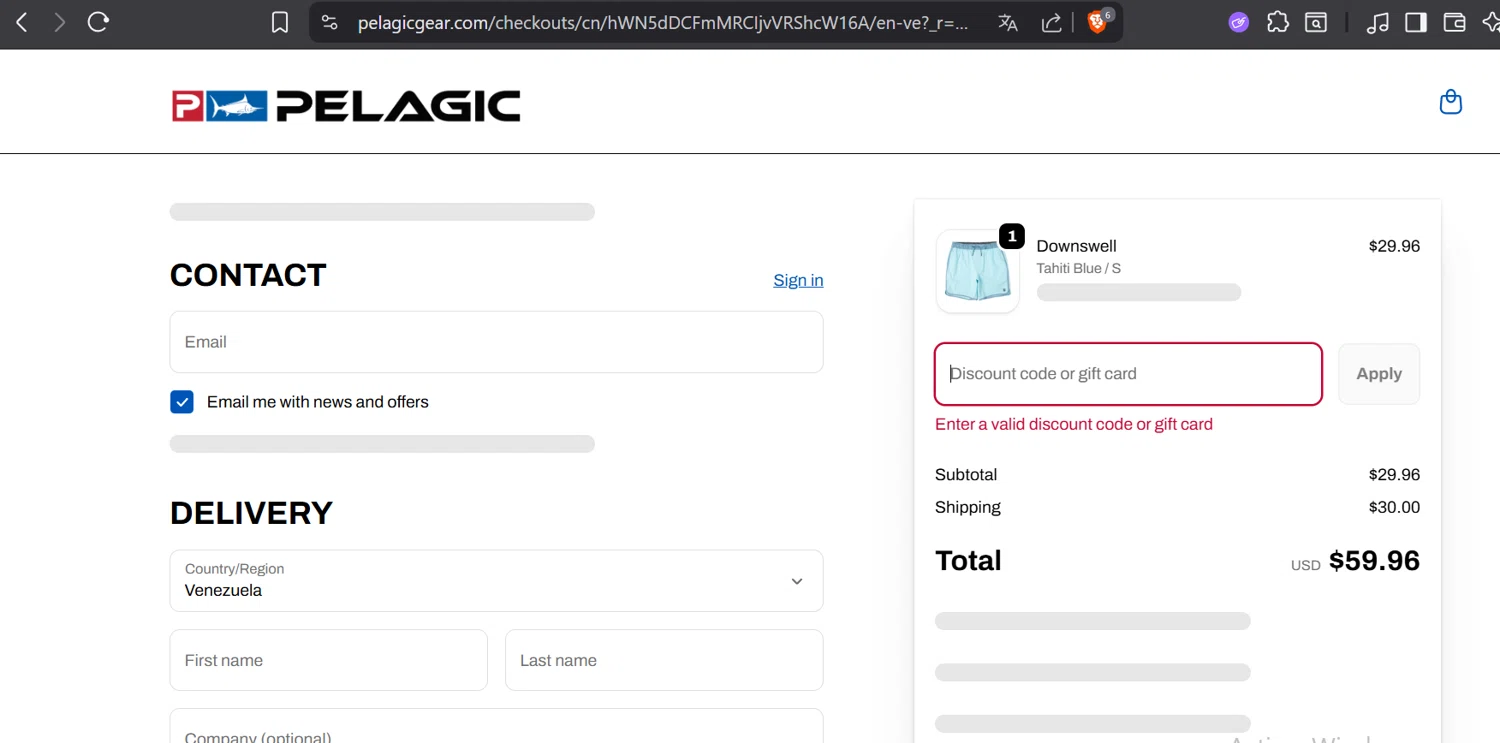1500x743 pixels.
Task: Focus the Email input field
Action: pyautogui.click(x=496, y=342)
